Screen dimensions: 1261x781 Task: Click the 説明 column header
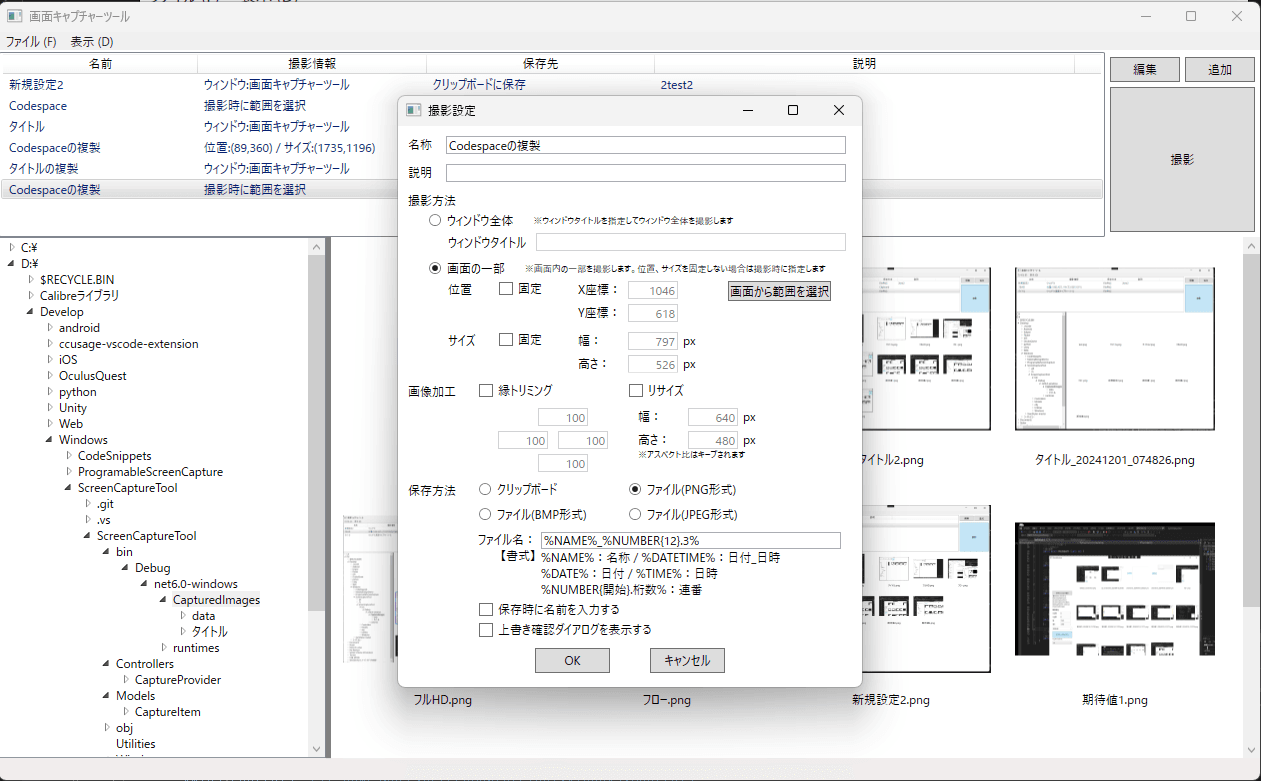864,63
